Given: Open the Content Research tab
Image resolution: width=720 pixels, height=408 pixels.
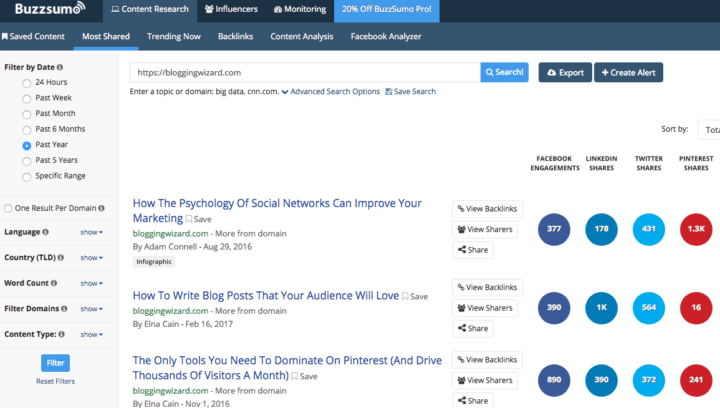Looking at the screenshot, I should (x=150, y=9).
